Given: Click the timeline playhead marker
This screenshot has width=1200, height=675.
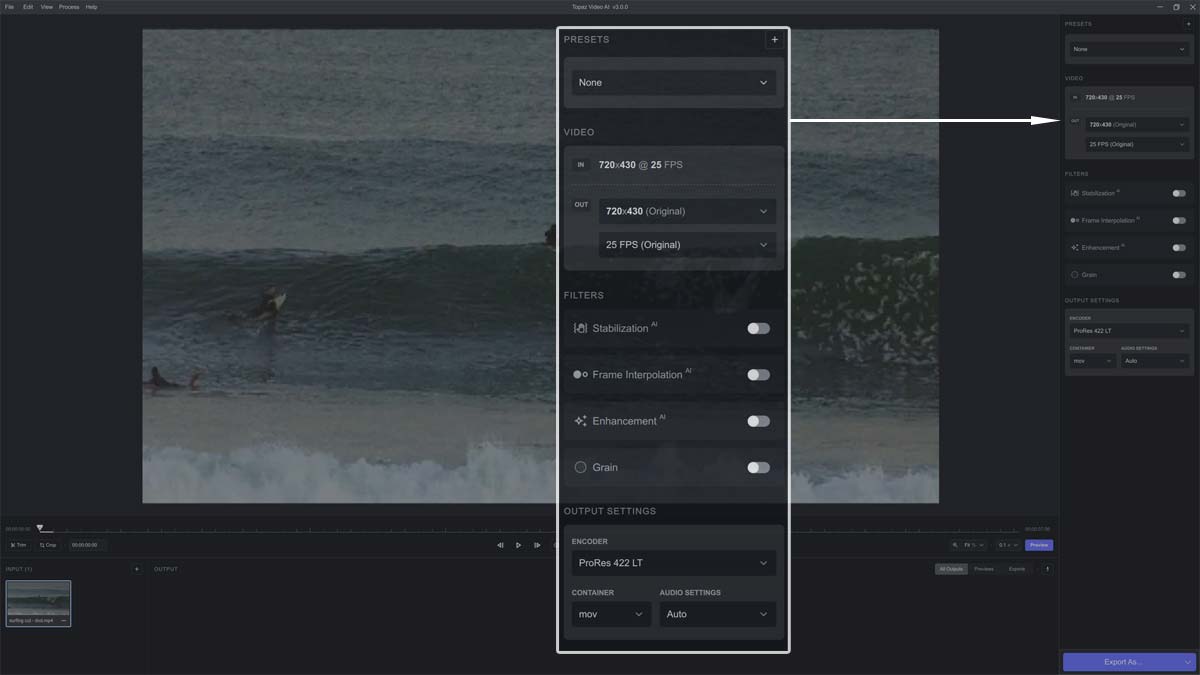Looking at the screenshot, I should click(41, 527).
